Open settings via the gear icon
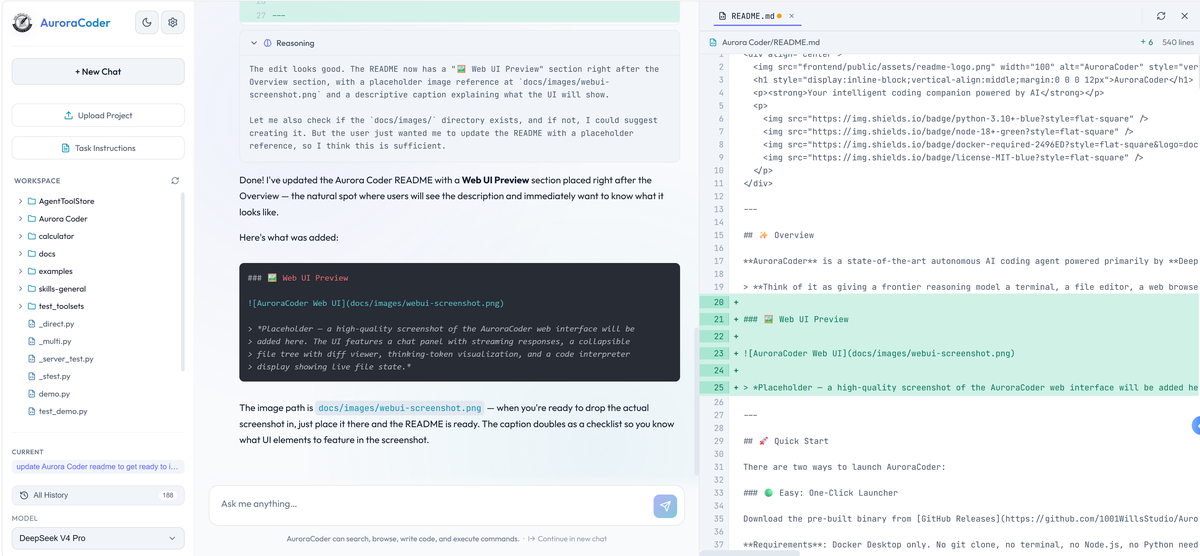The image size is (1200, 556). point(173,22)
